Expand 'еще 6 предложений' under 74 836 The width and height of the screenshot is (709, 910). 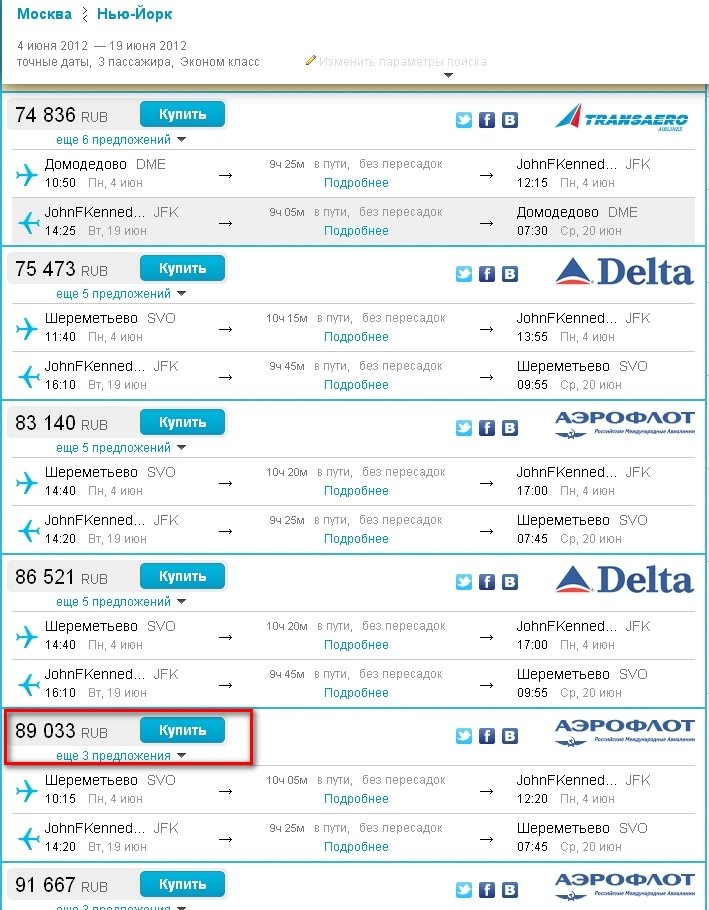[121, 140]
